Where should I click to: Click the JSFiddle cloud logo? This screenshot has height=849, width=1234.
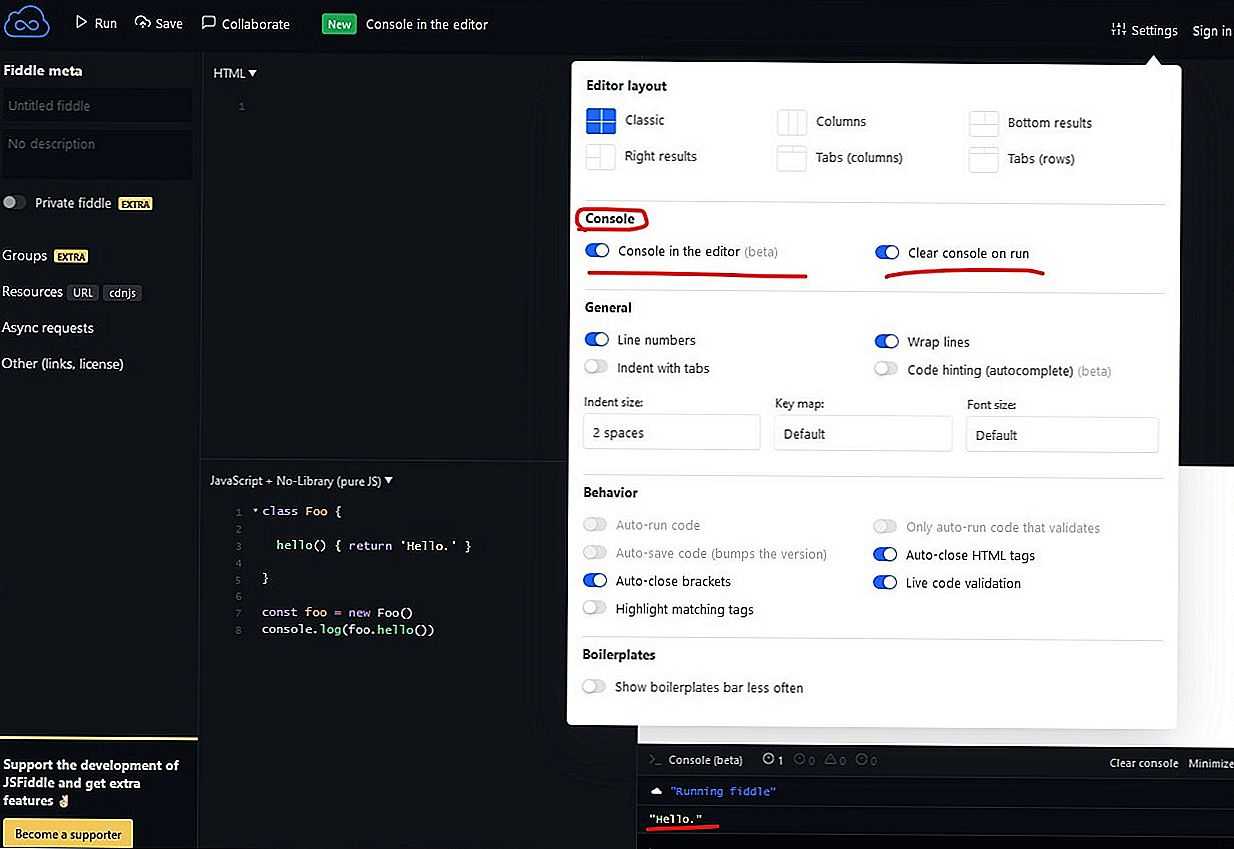(x=27, y=22)
